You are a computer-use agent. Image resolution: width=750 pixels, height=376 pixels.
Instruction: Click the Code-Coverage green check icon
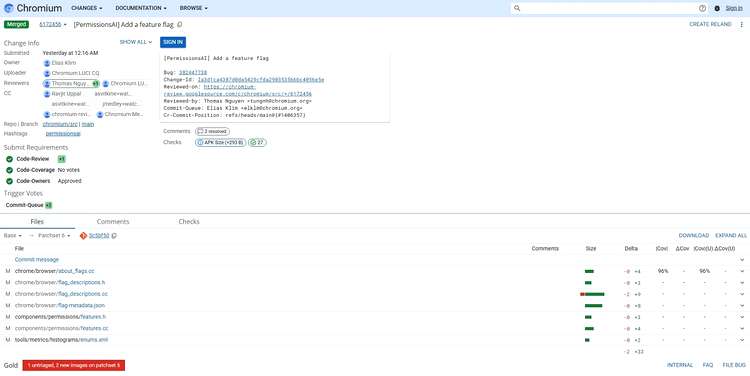[10, 170]
